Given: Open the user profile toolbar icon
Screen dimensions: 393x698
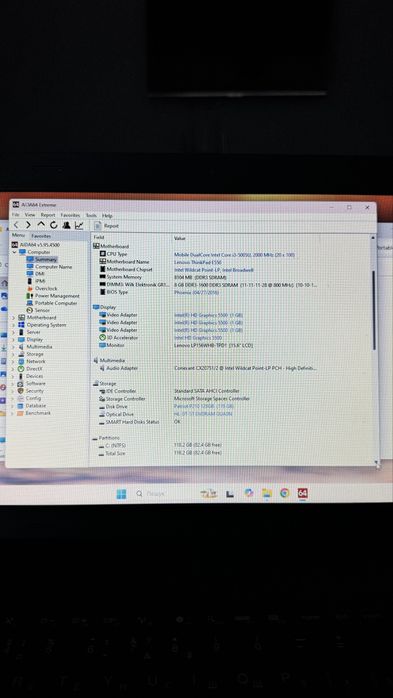Looking at the screenshot, I should click(66, 225).
